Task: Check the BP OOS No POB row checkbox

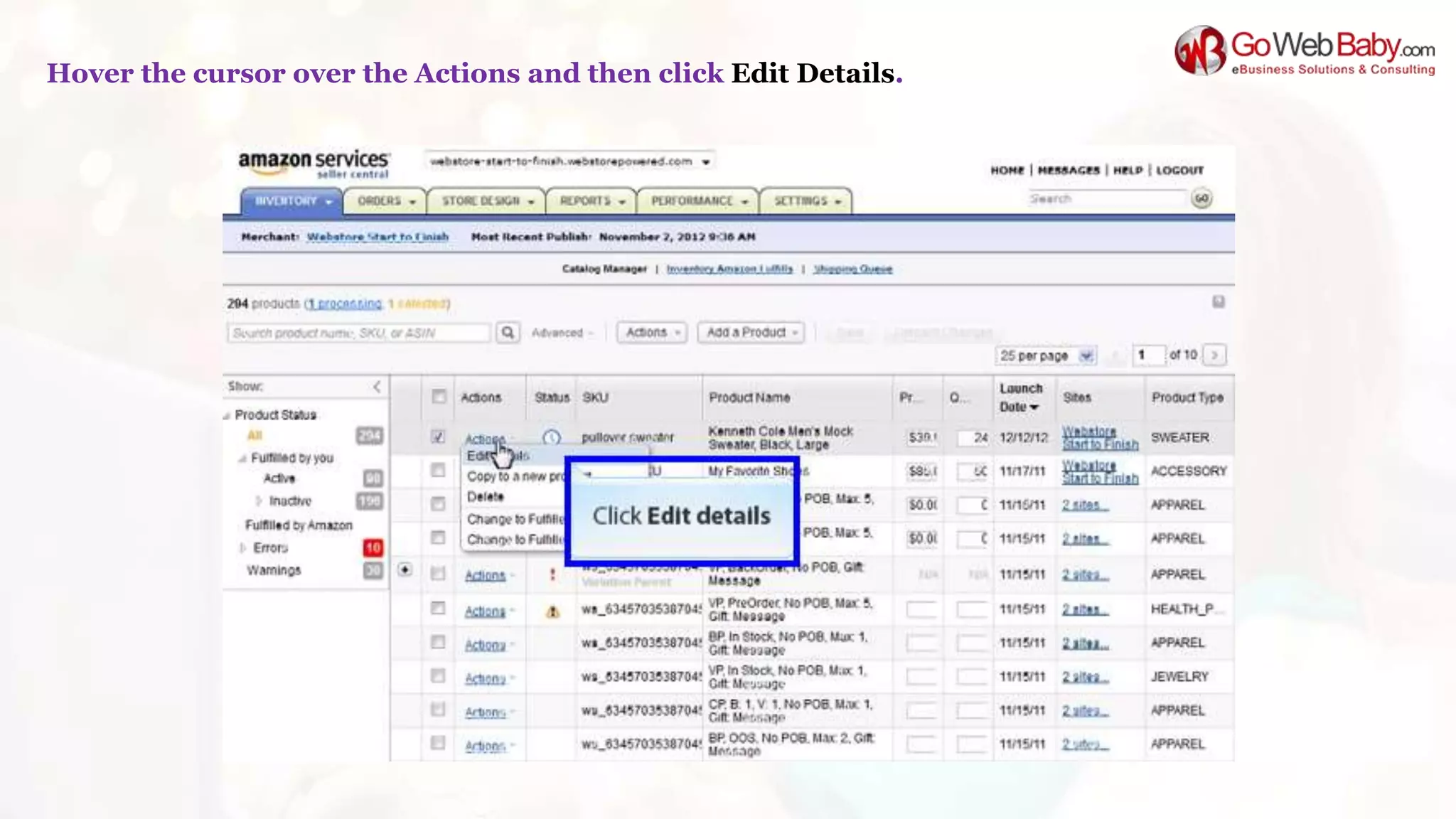Action: (438, 743)
